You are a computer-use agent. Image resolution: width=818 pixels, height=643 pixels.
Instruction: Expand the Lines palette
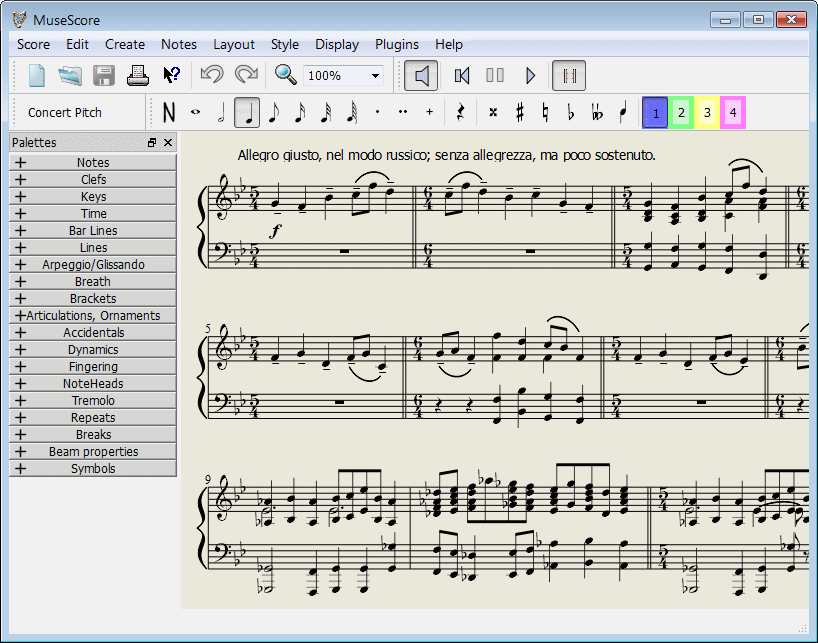click(x=93, y=248)
